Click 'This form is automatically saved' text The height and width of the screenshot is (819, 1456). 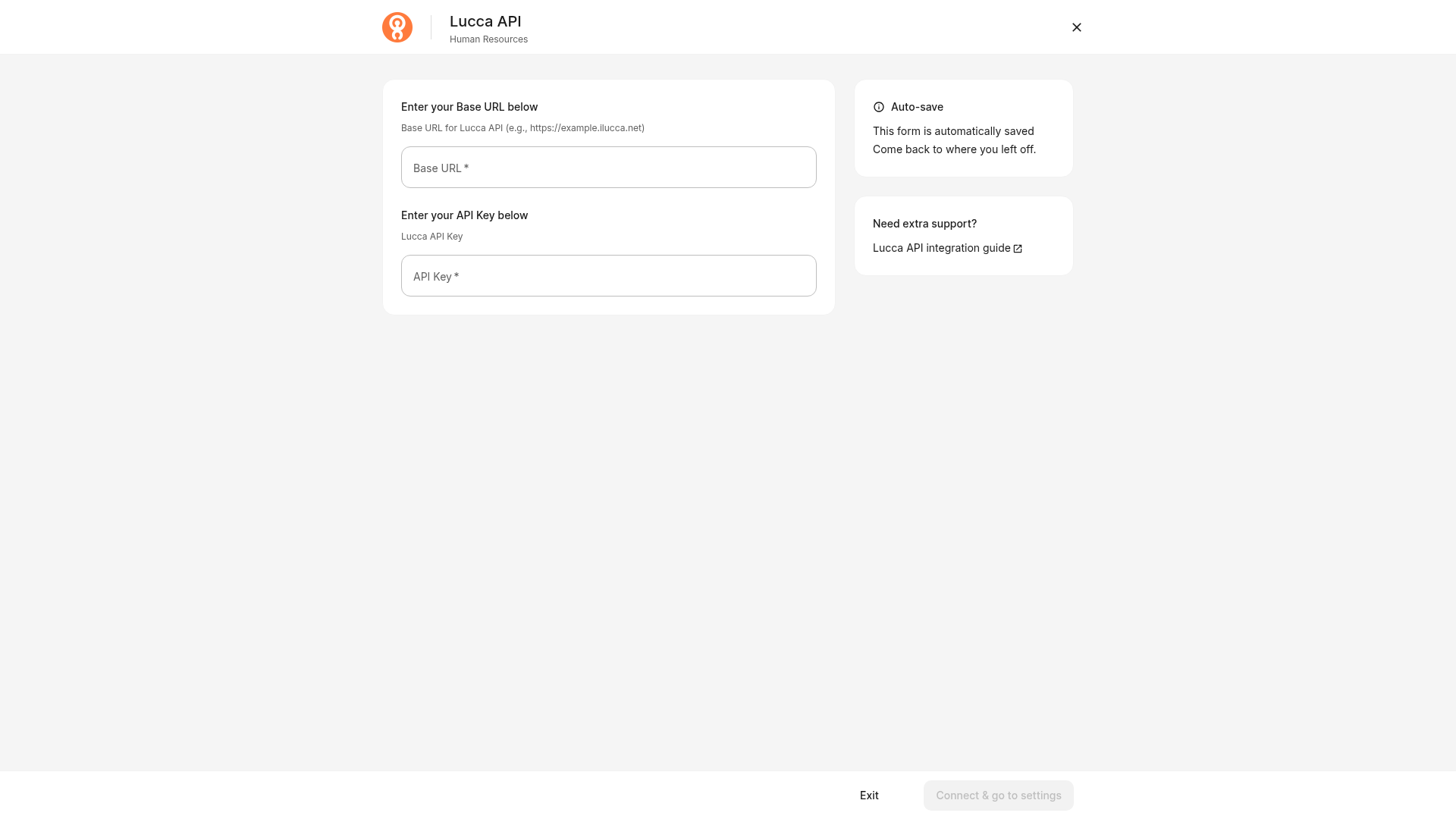tap(953, 131)
